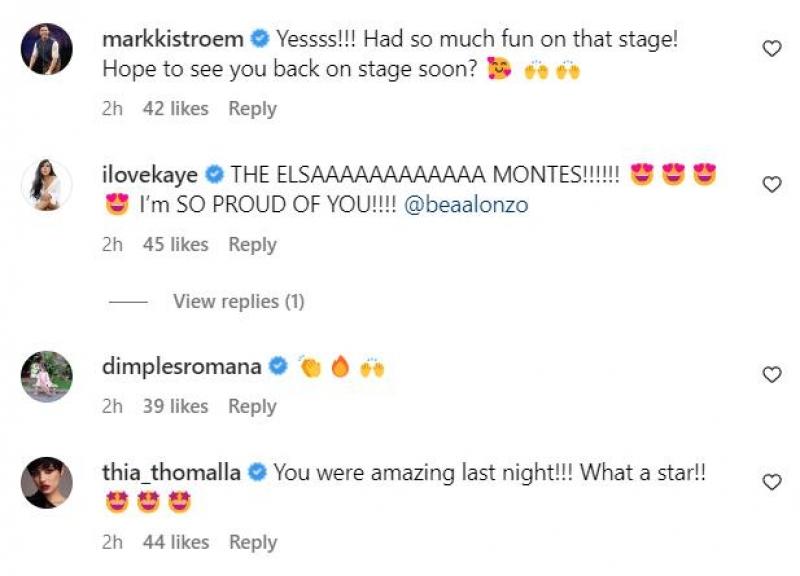Heart thia_thomalla's comment

point(771,482)
